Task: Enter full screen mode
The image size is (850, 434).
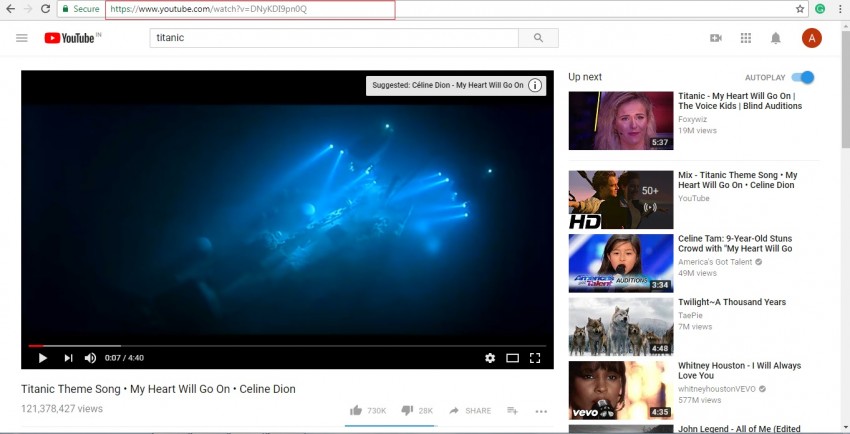Action: click(x=535, y=358)
